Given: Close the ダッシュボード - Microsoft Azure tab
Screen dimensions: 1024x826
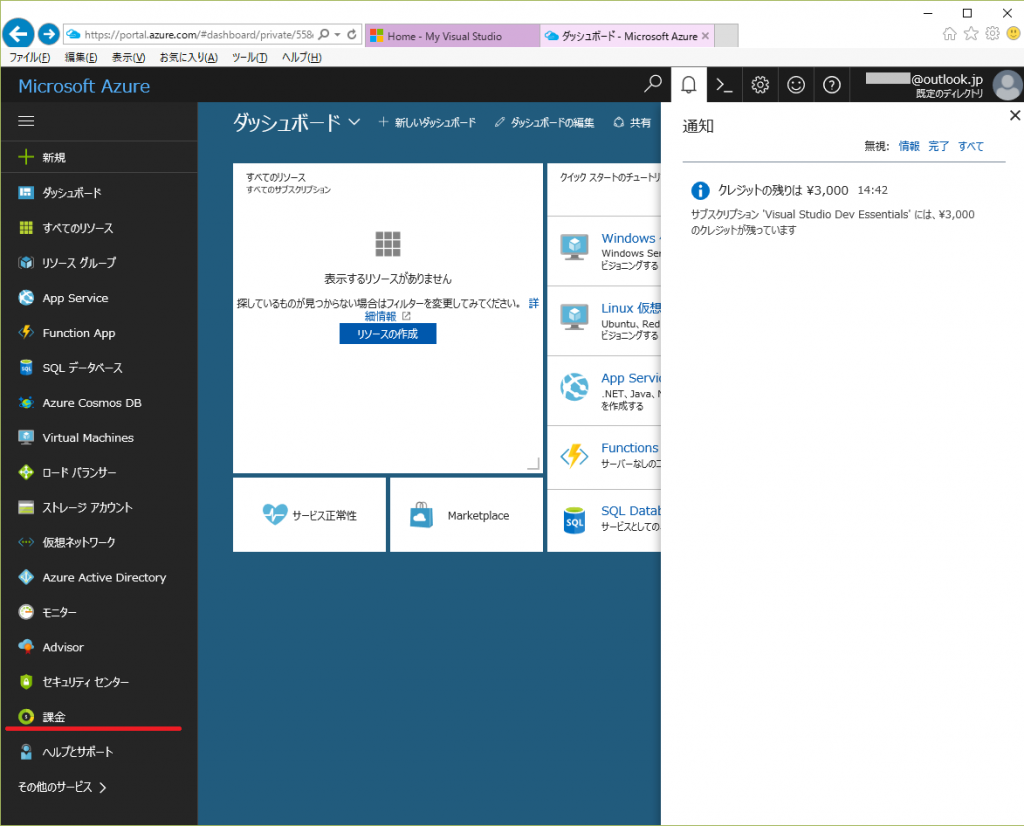Looking at the screenshot, I should [x=705, y=36].
